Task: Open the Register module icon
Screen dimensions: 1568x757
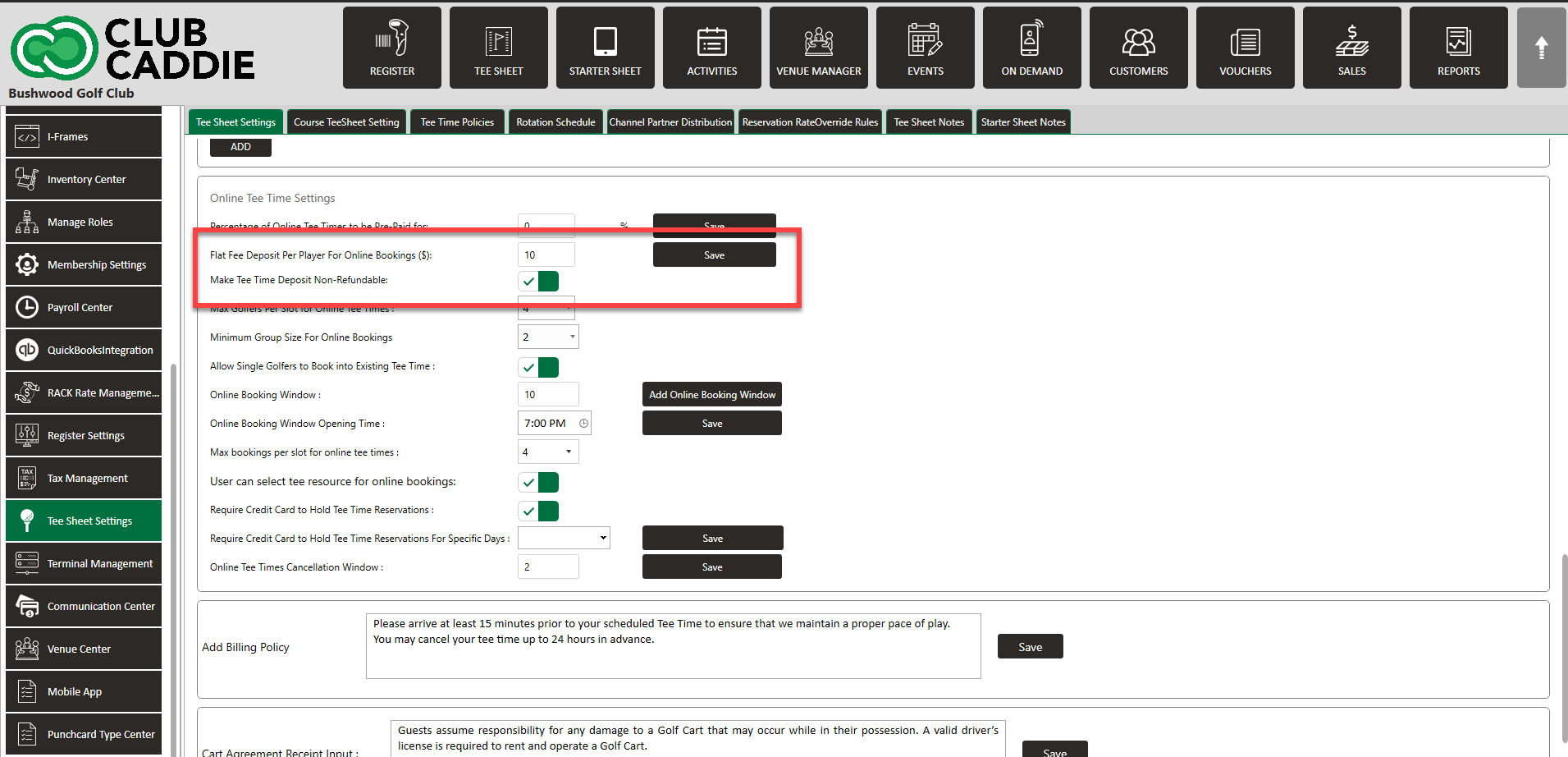Action: coord(391,48)
